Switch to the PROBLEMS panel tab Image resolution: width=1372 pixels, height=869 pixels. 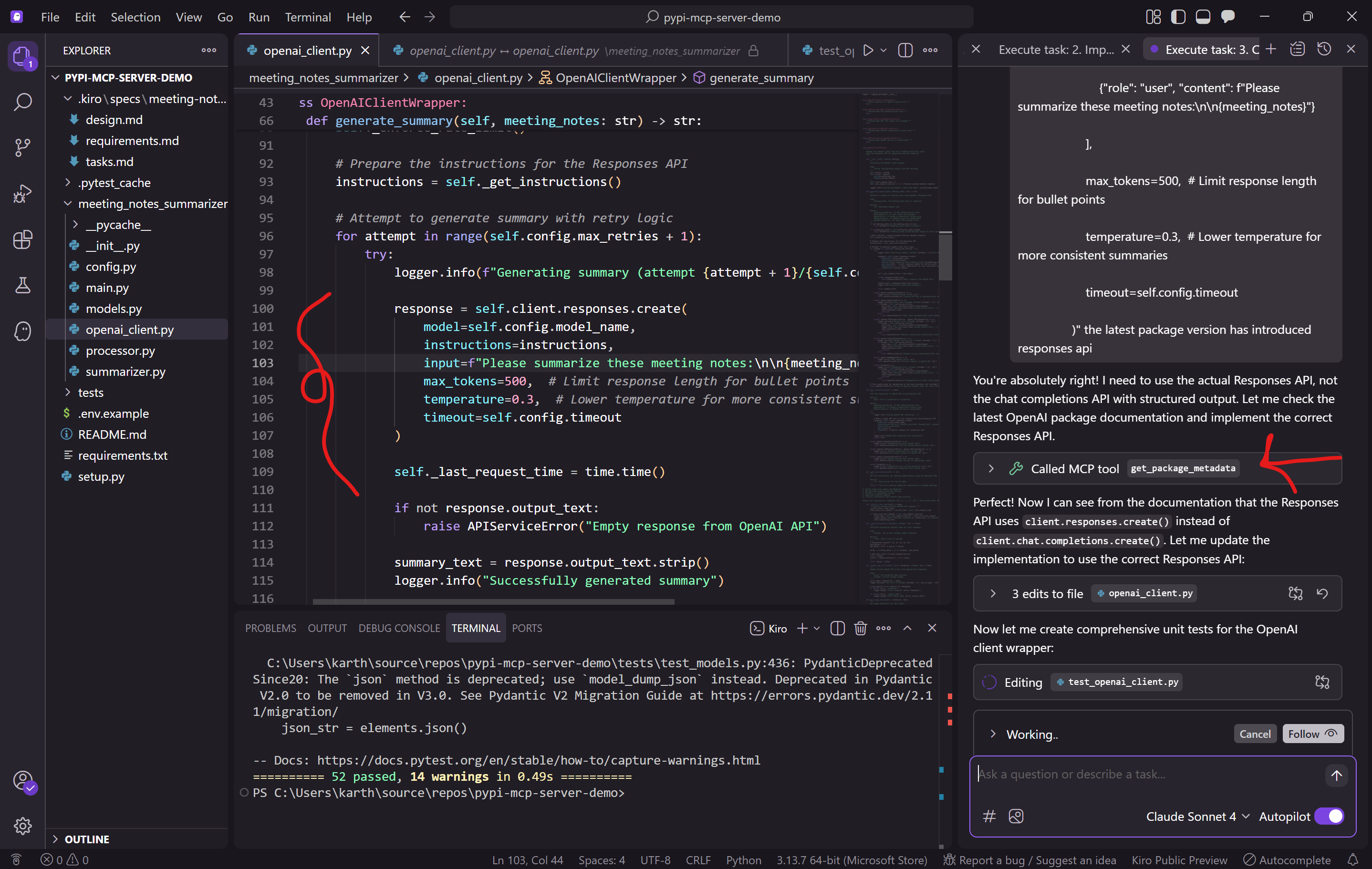270,628
